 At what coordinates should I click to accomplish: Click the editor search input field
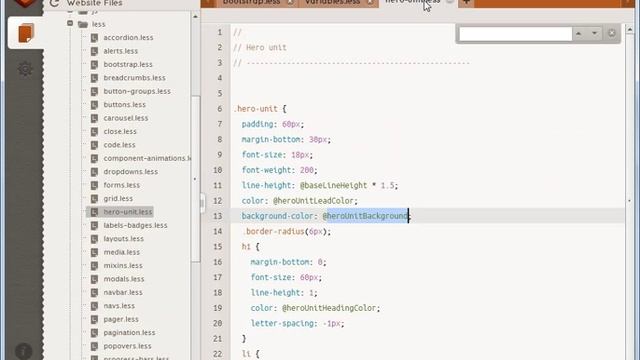pyautogui.click(x=516, y=34)
